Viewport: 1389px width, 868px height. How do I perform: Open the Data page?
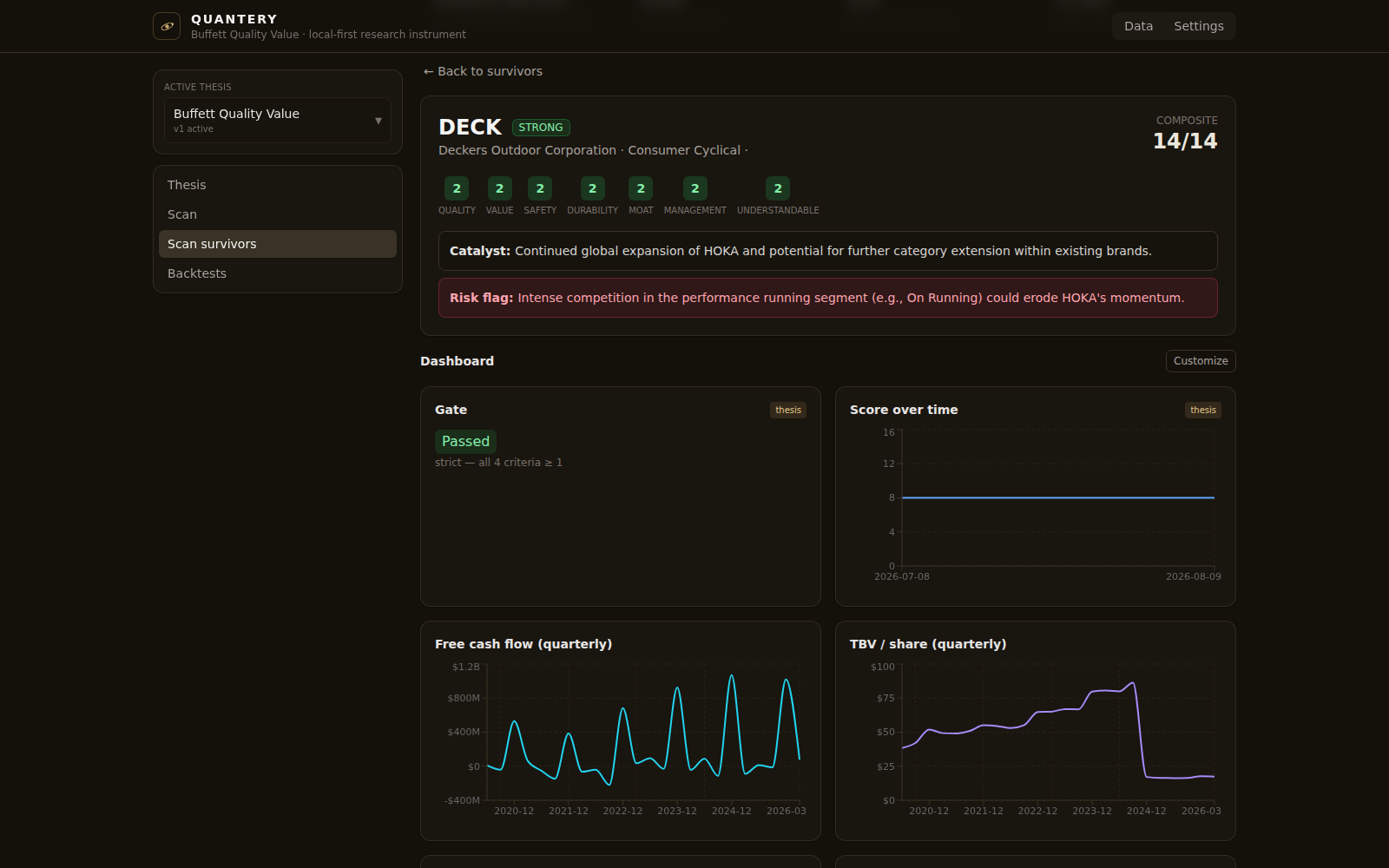click(x=1138, y=26)
